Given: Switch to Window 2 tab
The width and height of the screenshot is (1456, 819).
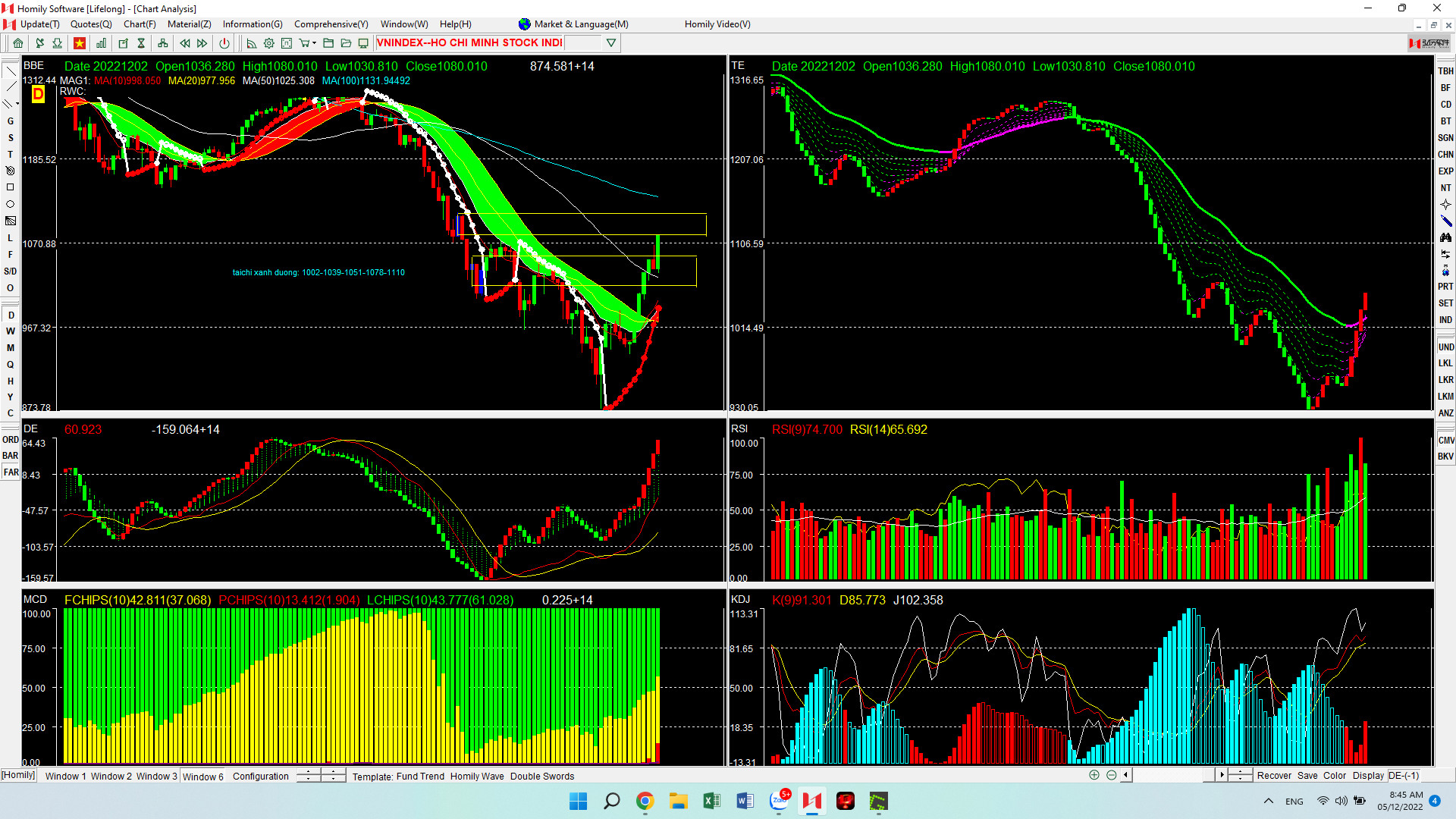Looking at the screenshot, I should [x=111, y=776].
